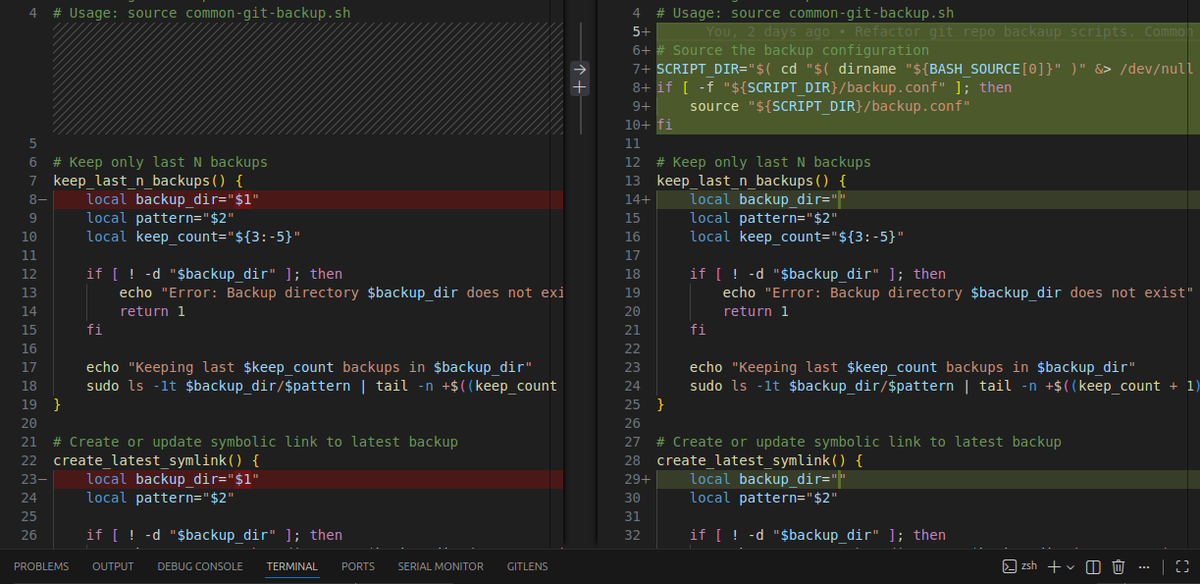Click the 'sudo ls -1t' line in left pane
1200x584 pixels.
[321, 386]
